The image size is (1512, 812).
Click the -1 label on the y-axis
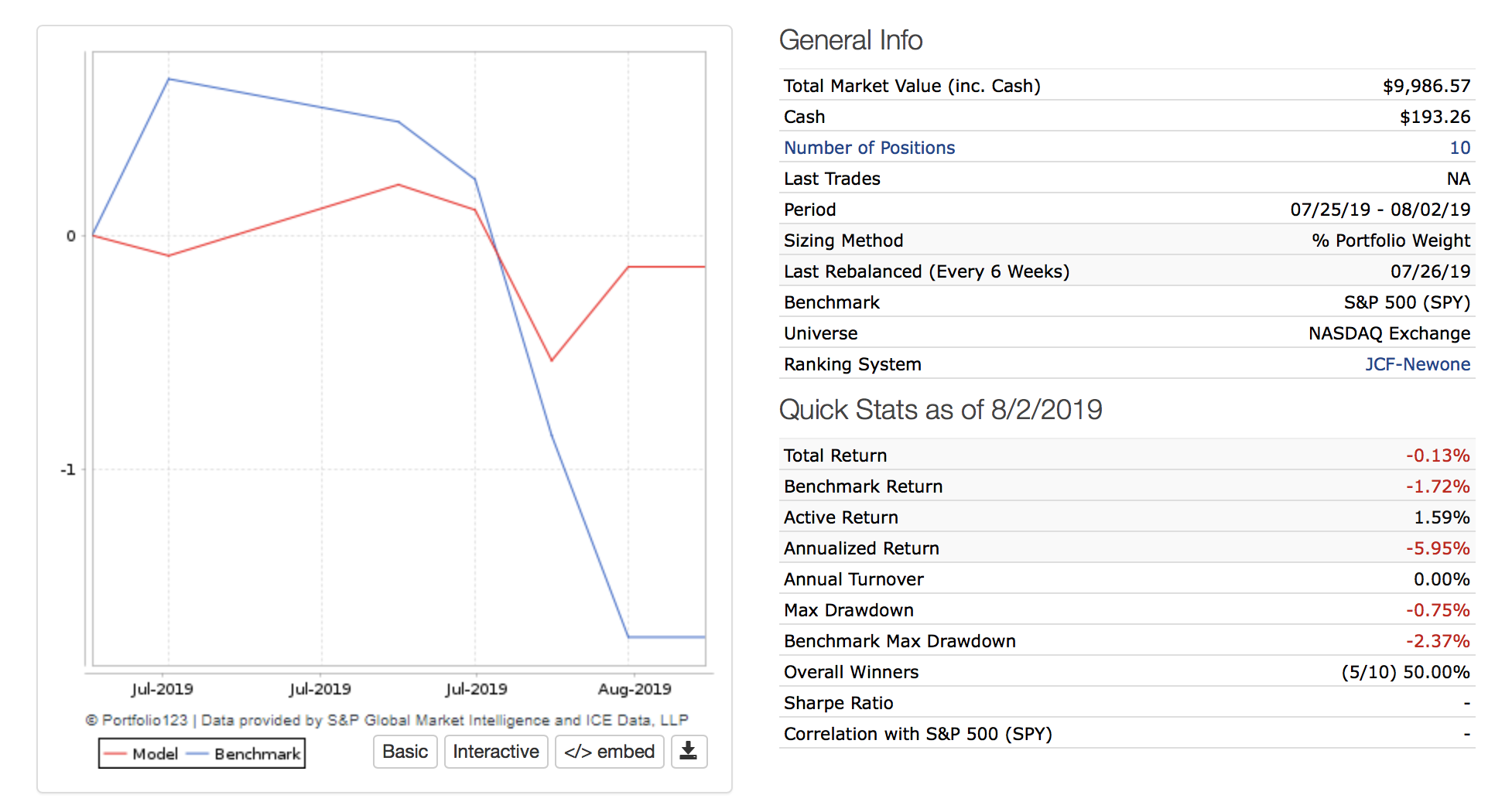pos(69,469)
